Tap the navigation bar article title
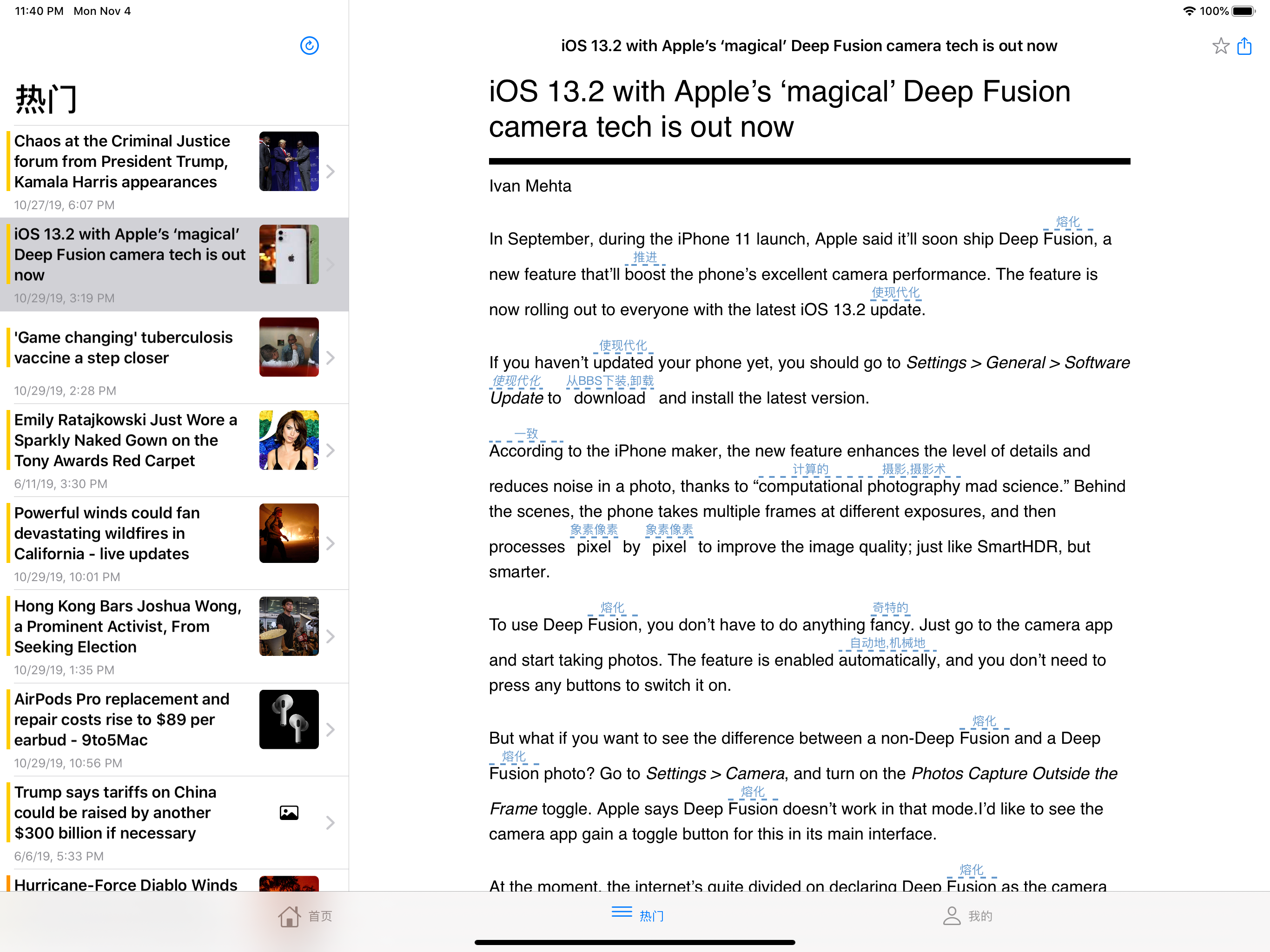This screenshot has height=952, width=1270. (809, 46)
